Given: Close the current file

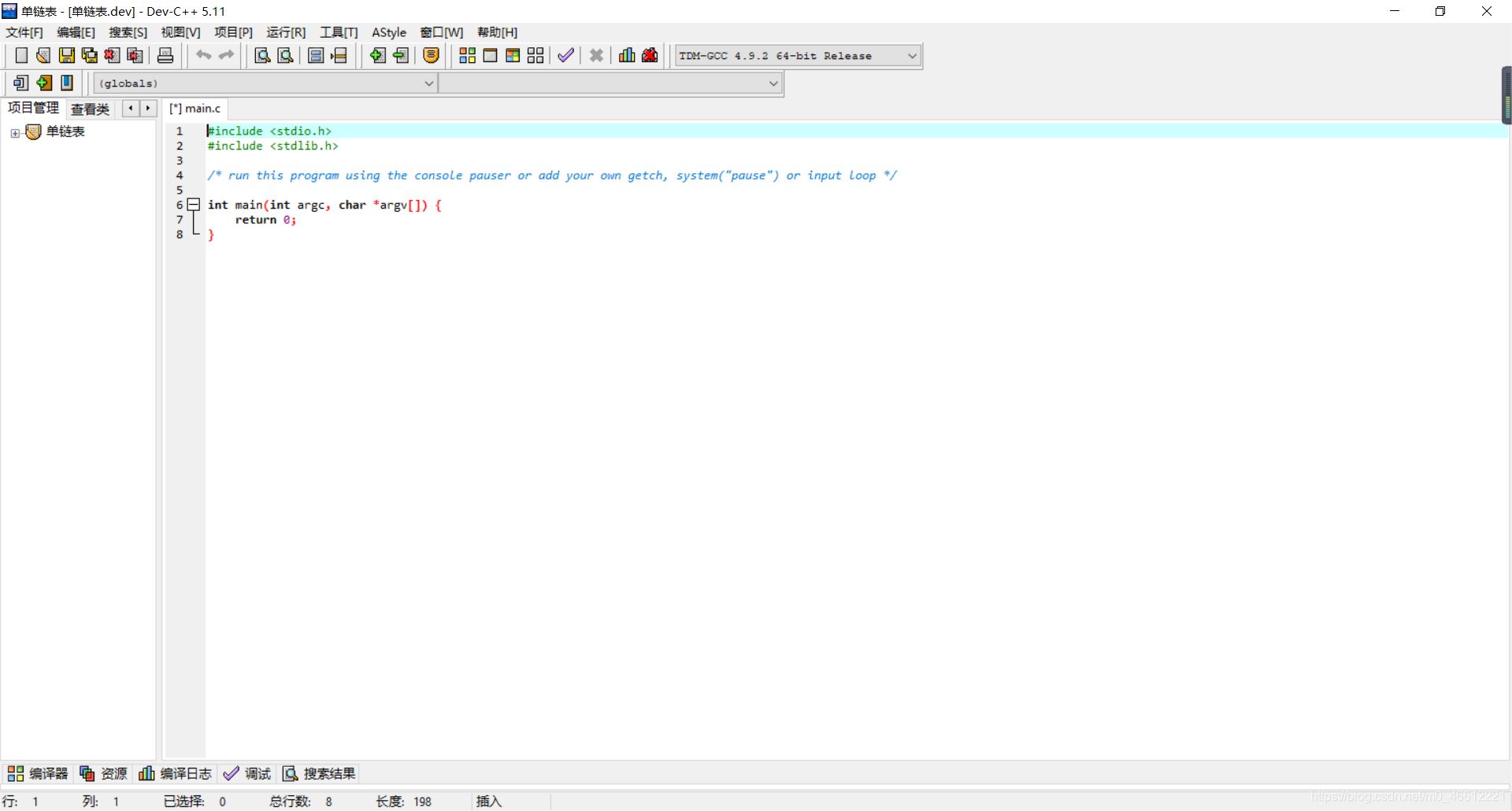Looking at the screenshot, I should pos(113,55).
